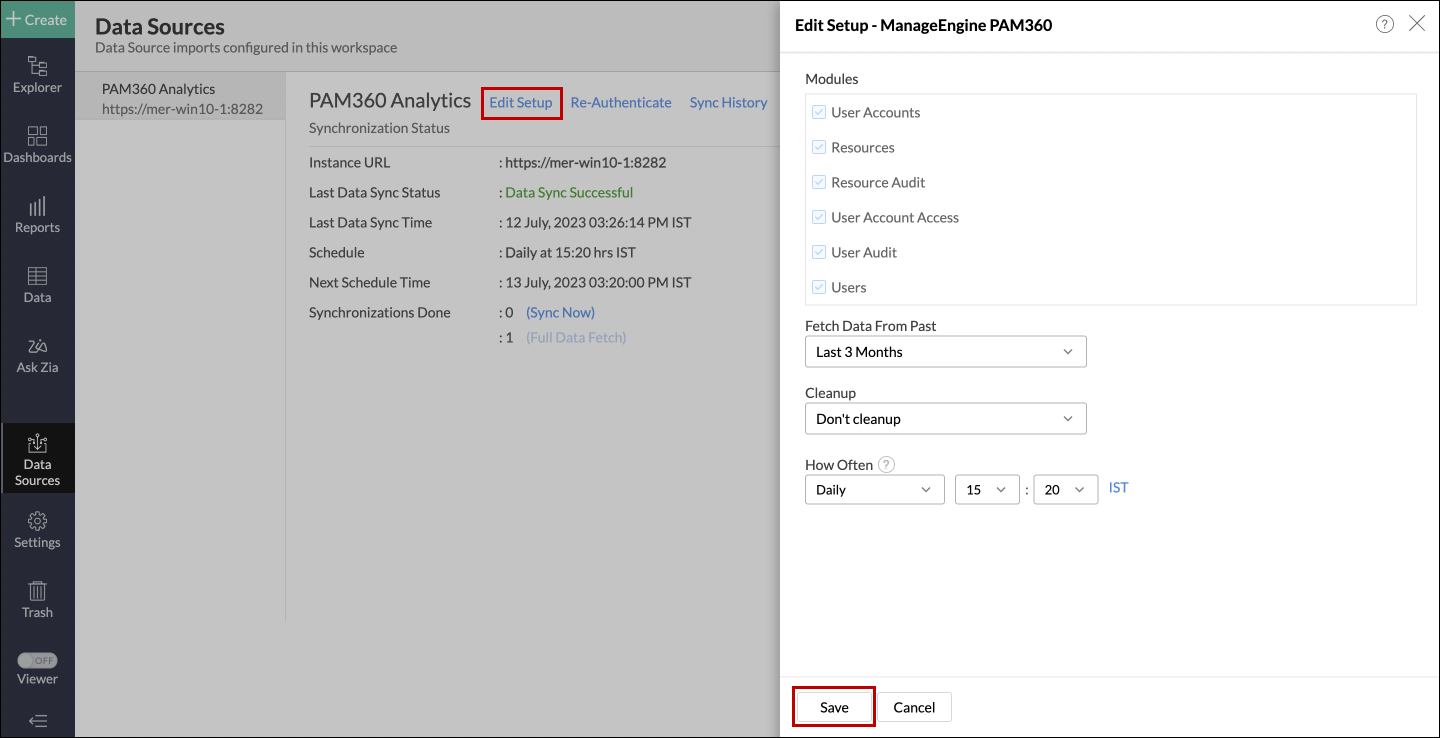
Task: Open the Explorer sidebar icon
Action: coord(37,75)
